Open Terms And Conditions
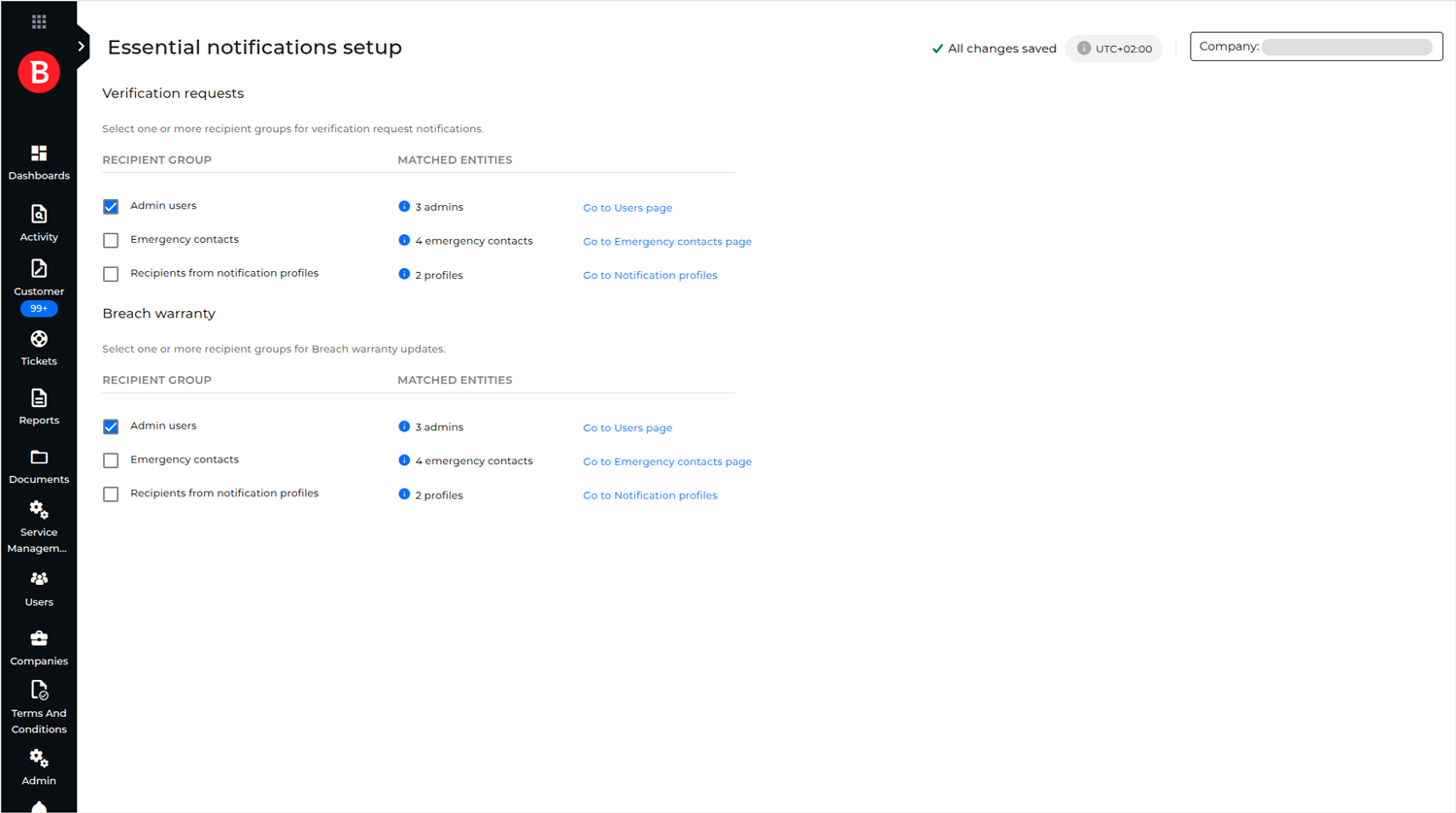Image resolution: width=1456 pixels, height=813 pixels. pos(39,705)
